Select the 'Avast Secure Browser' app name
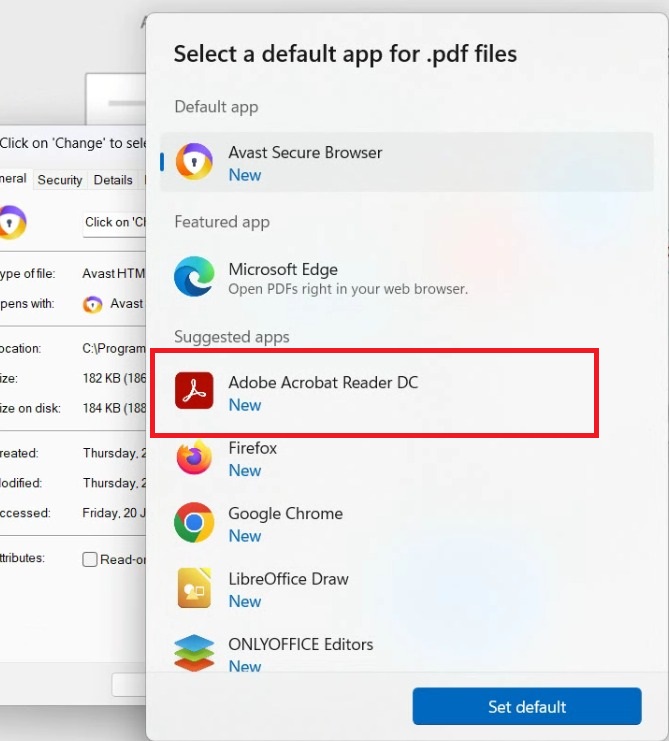Image resolution: width=669 pixels, height=741 pixels. [305, 153]
